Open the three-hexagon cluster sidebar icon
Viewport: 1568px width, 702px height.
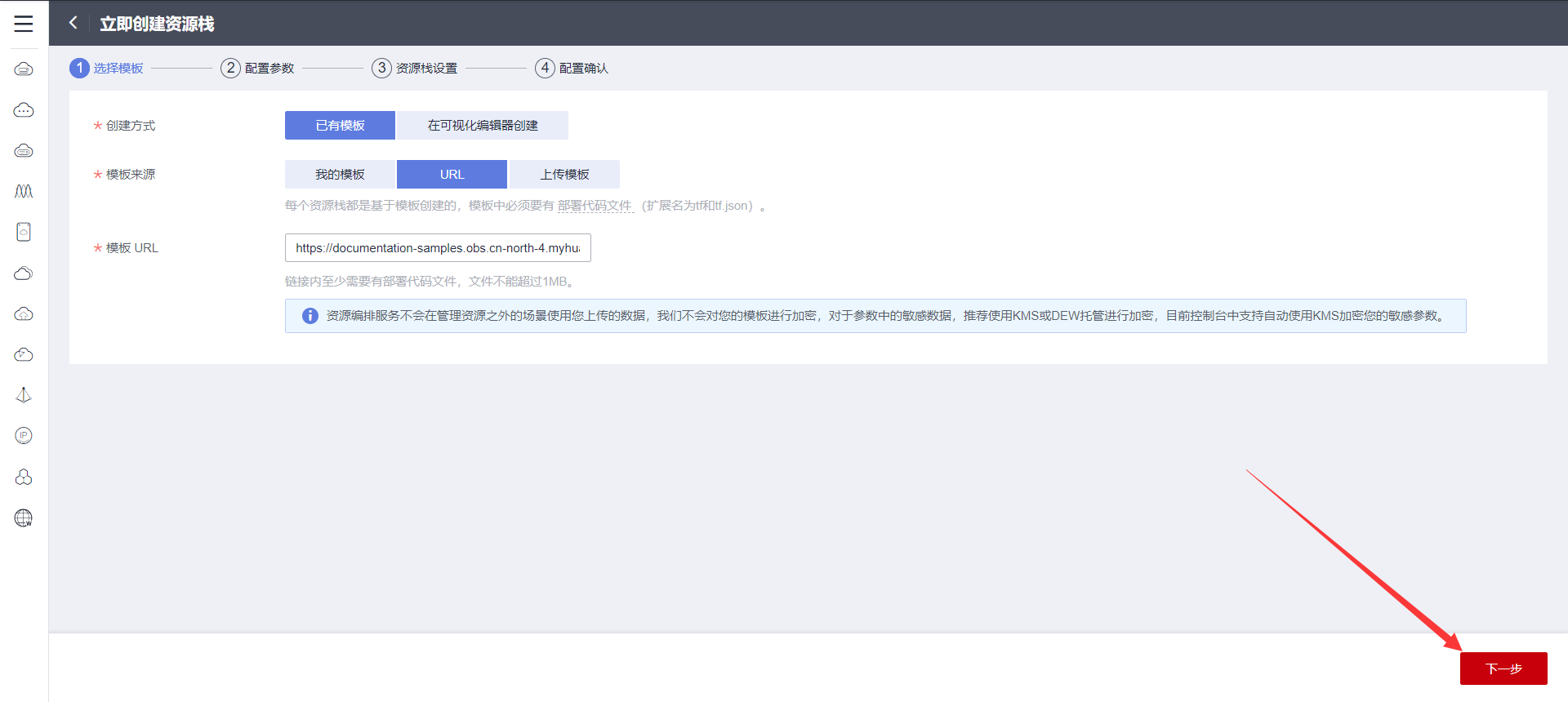24,477
